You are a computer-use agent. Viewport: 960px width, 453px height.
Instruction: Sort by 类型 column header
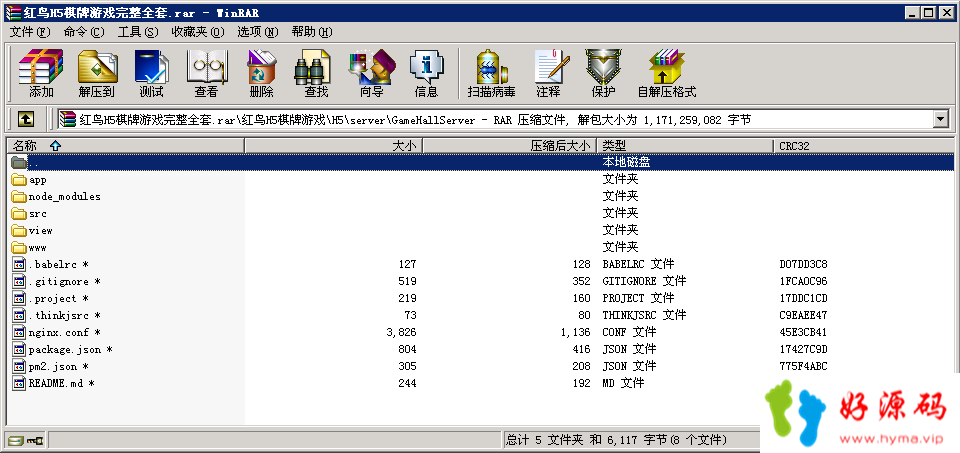[685, 146]
